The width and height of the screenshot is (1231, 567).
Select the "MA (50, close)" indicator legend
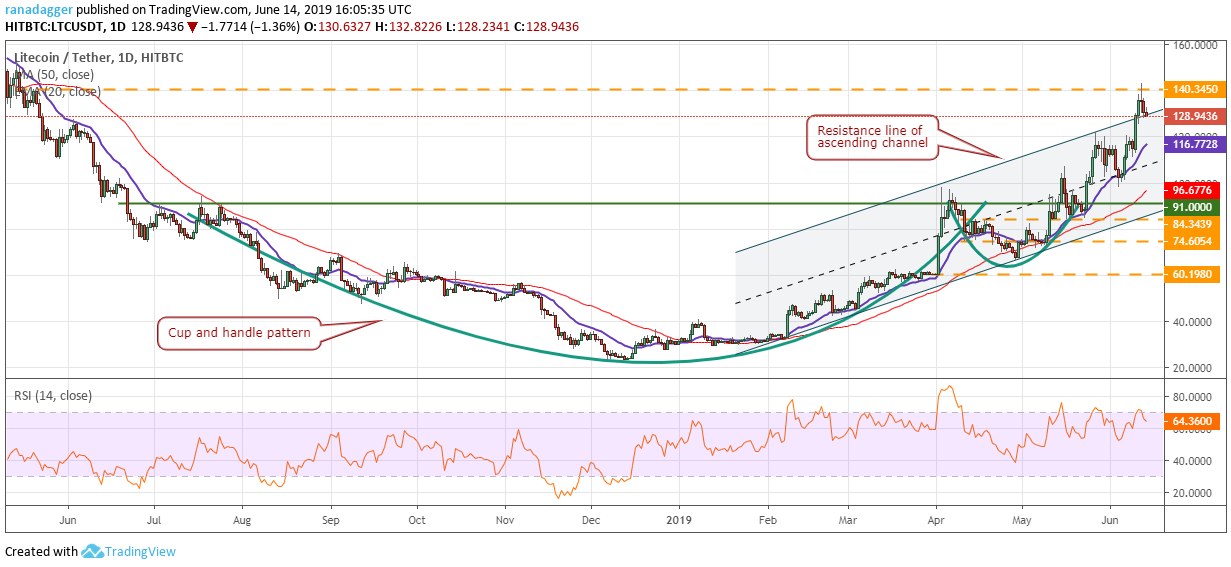pyautogui.click(x=58, y=74)
